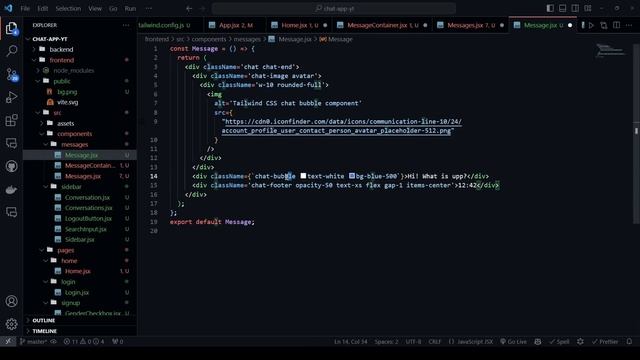
Task: Click the Split Editor Right icon
Action: [x=616, y=25]
